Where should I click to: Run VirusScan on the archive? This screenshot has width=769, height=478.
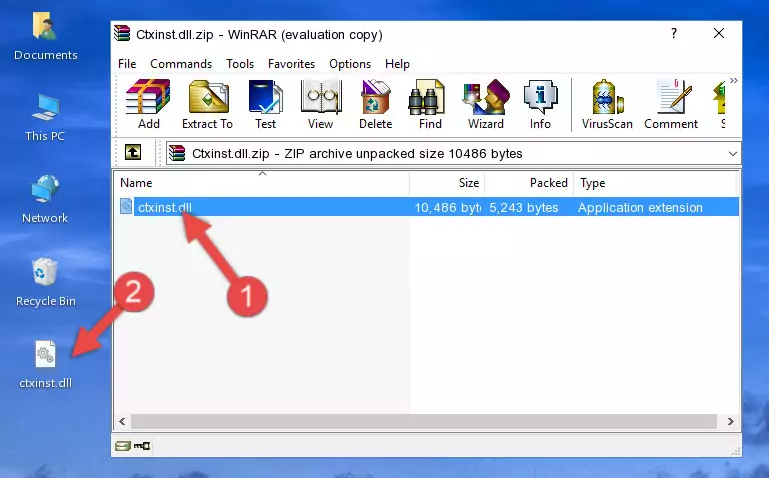point(607,104)
